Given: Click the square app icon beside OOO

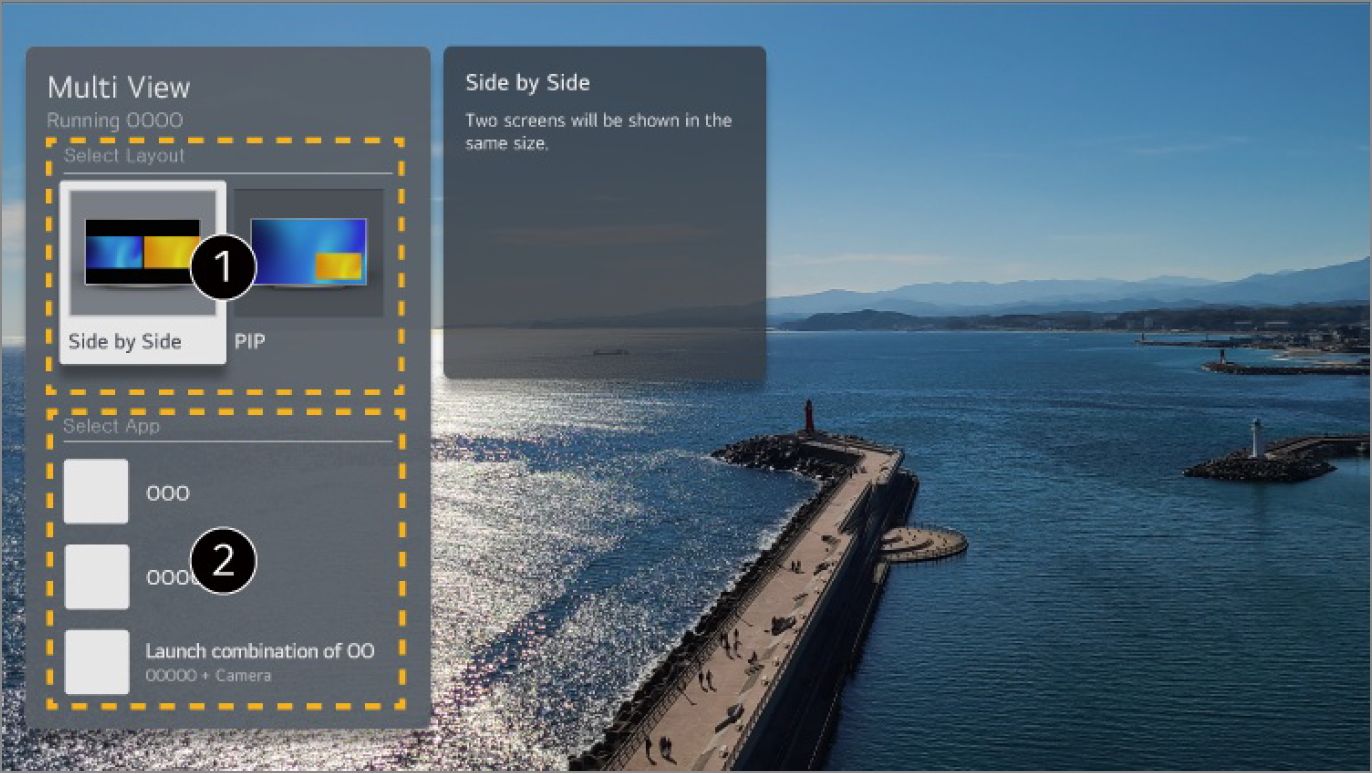Looking at the screenshot, I should click(96, 491).
